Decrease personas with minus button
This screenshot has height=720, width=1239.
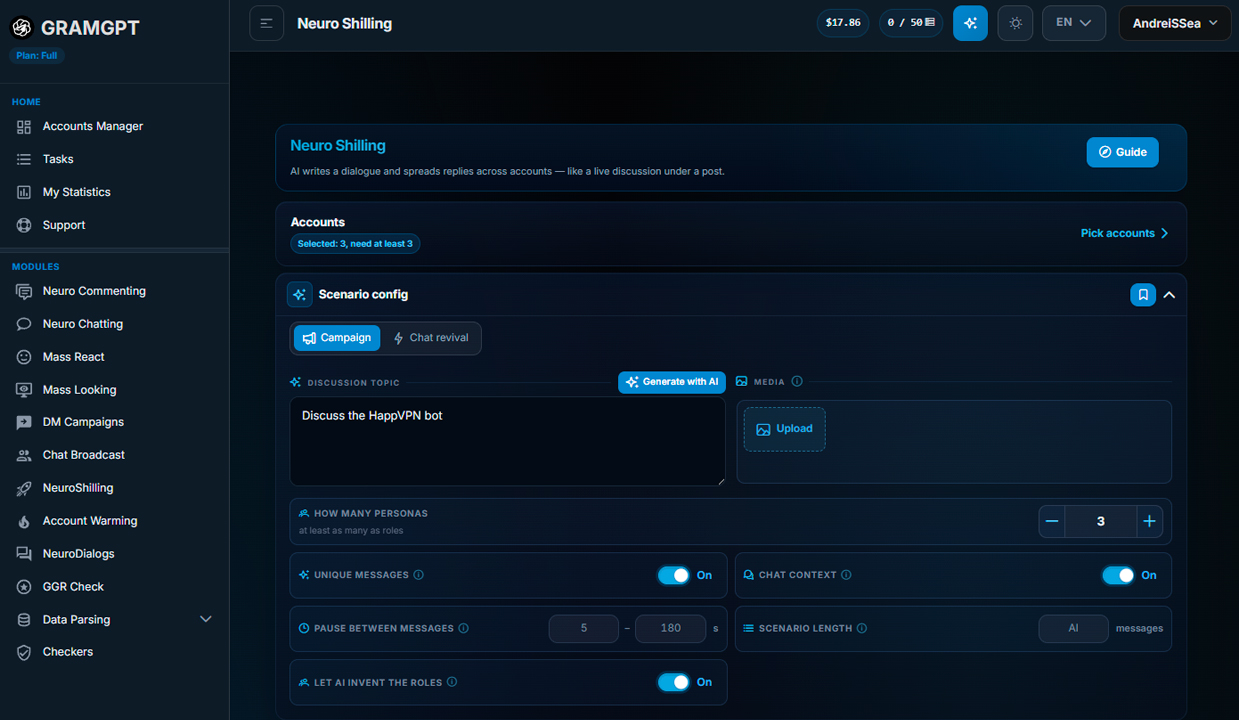[1052, 521]
